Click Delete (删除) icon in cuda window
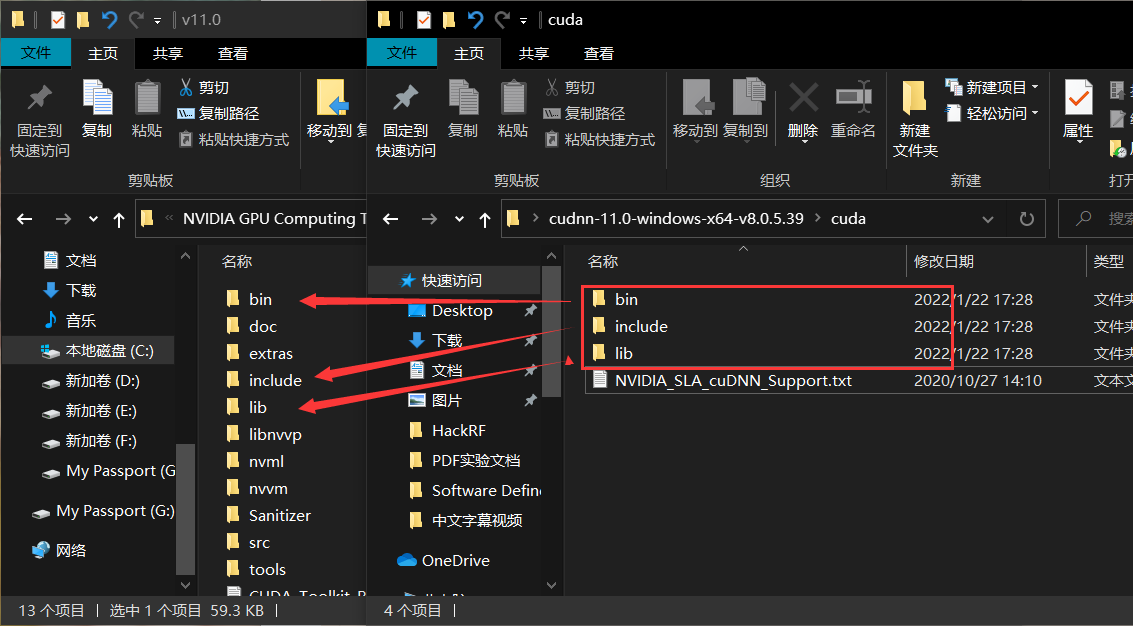1133x626 pixels. [x=803, y=110]
